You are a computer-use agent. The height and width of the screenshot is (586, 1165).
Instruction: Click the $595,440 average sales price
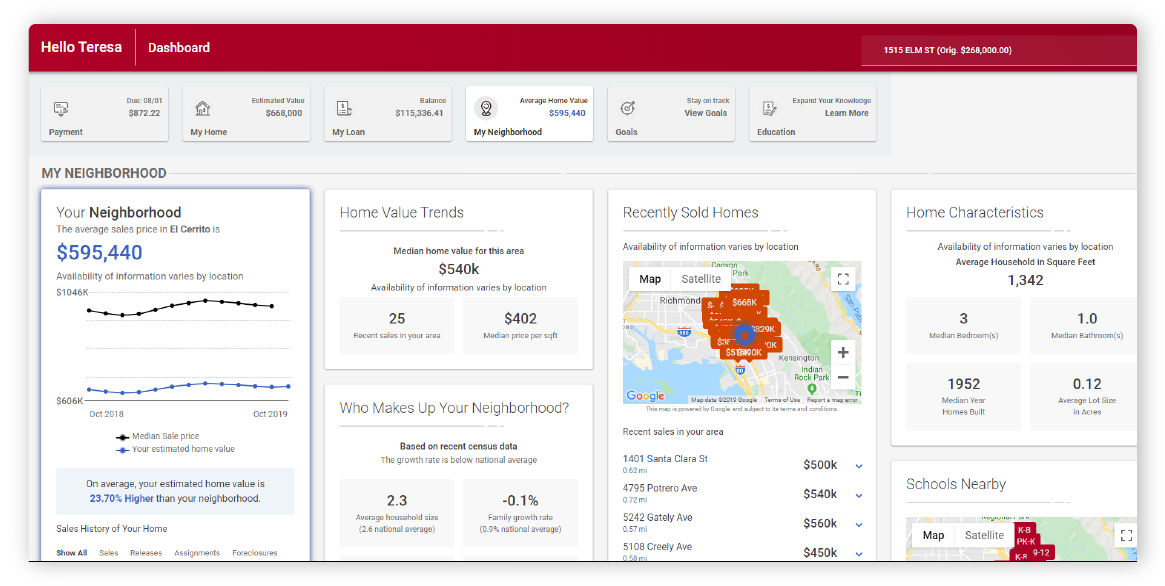click(100, 253)
